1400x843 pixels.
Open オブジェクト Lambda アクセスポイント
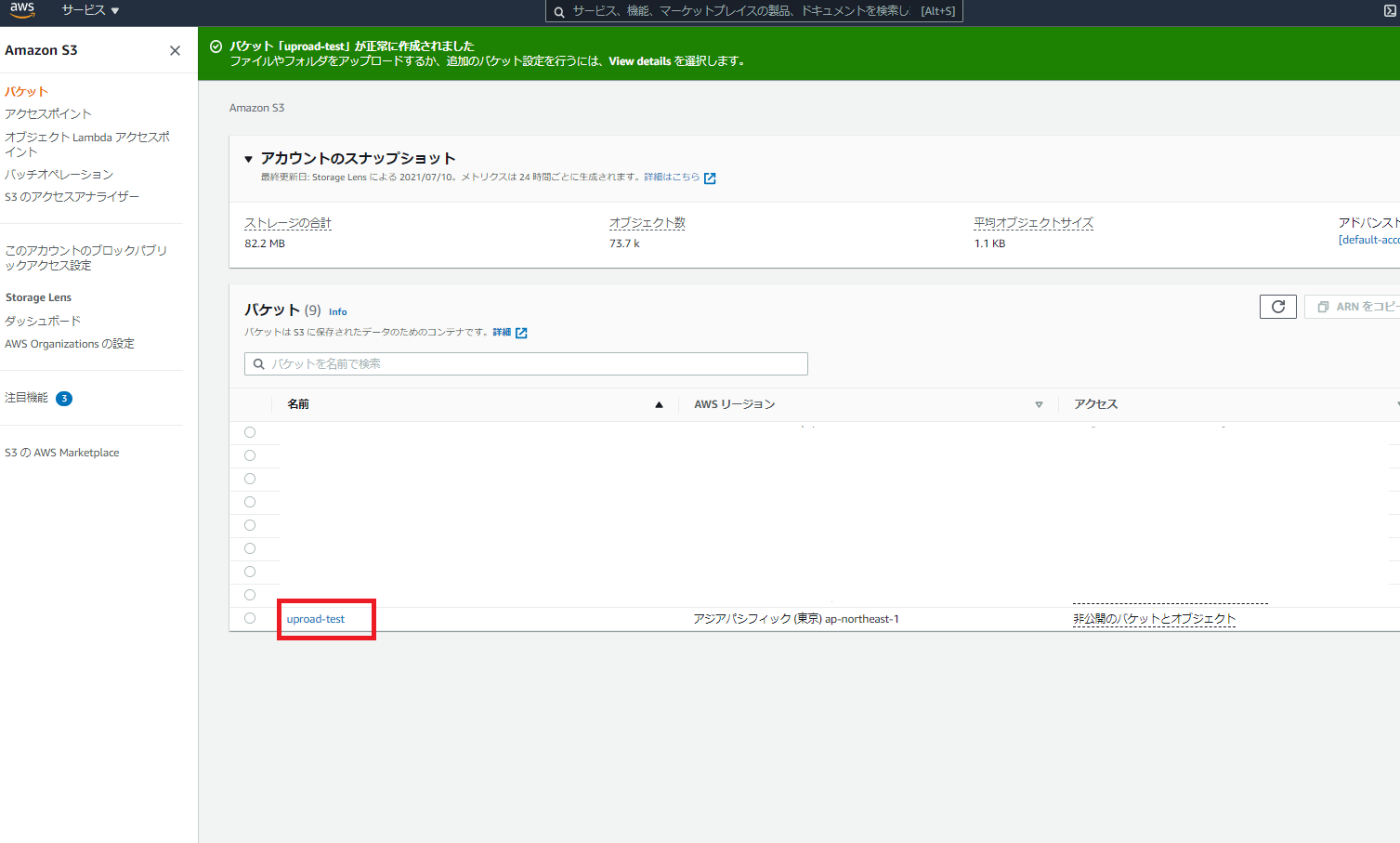(x=87, y=144)
